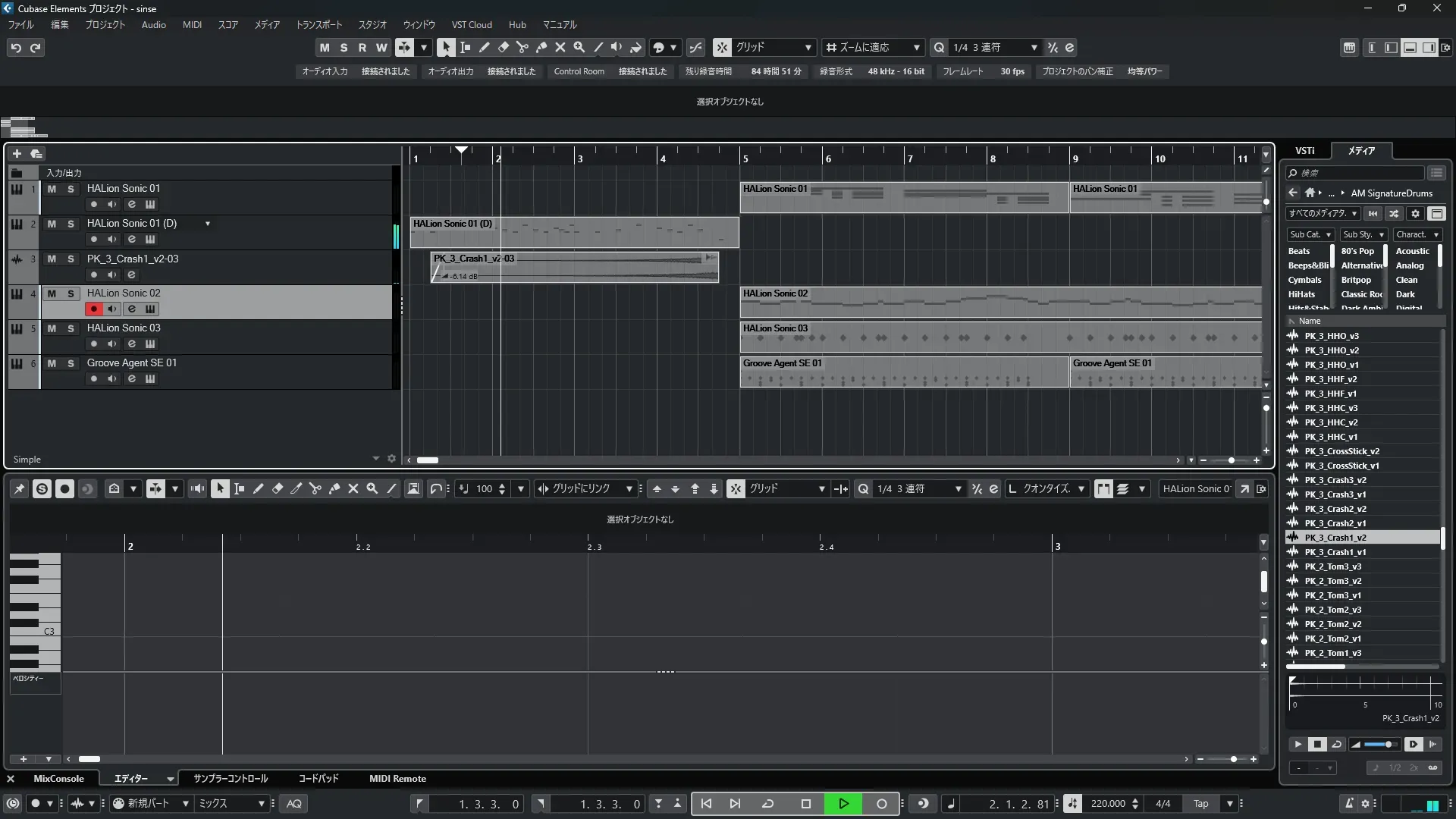Viewport: 1456px width, 819px height.
Task: Disable record enable on HALion Sonic 02
Action: coord(94,309)
